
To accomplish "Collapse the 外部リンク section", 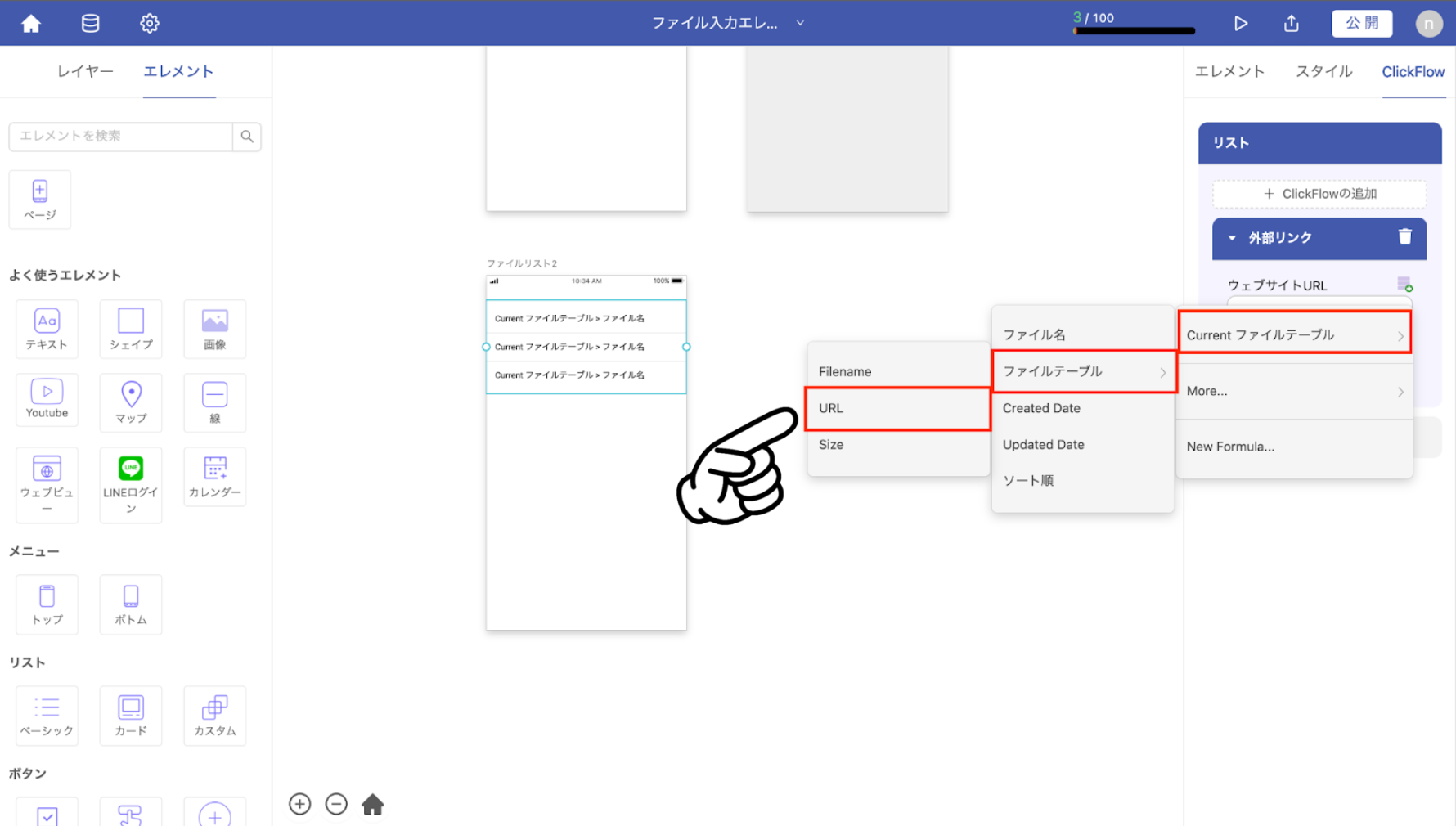I will click(1232, 238).
